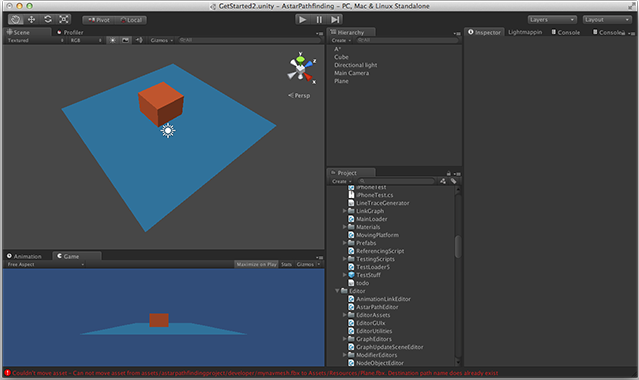Select the Hand tool in toolbar
The image size is (639, 380).
tap(16, 20)
